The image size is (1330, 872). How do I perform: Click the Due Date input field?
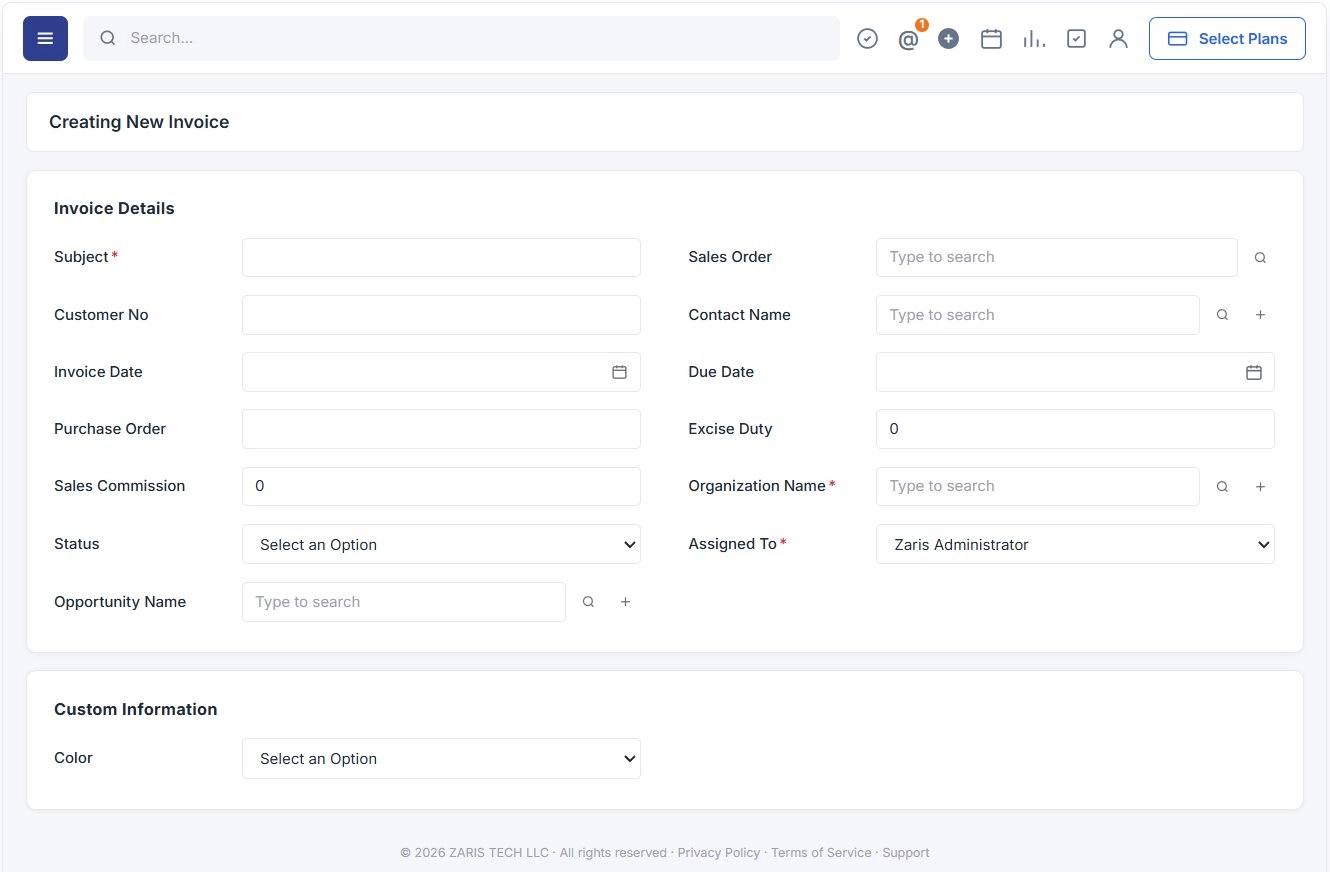click(x=1075, y=372)
